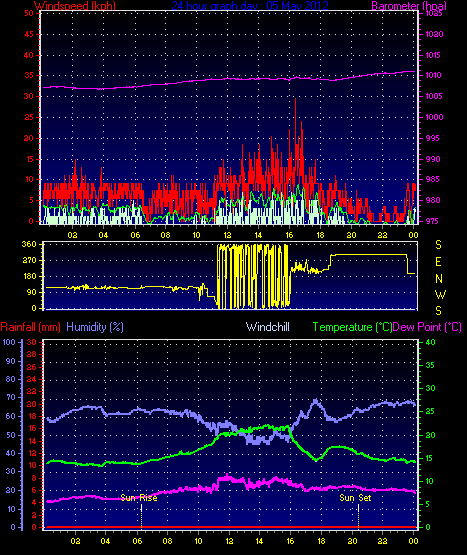Click the 1015 barometer scale value
This screenshot has height=555, width=467.
434,55
